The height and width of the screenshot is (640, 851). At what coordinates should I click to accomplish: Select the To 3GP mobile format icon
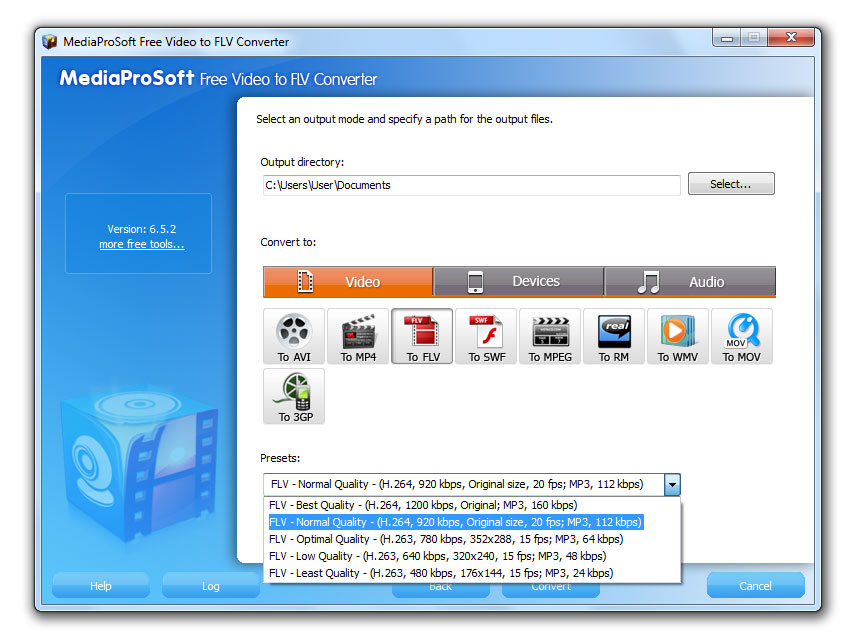[x=294, y=396]
